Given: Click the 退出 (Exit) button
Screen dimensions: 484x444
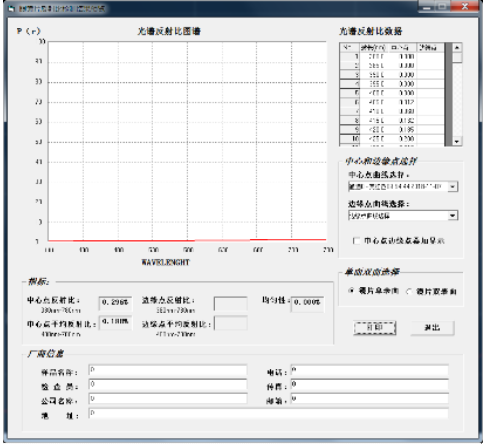Looking at the screenshot, I should (x=432, y=328).
